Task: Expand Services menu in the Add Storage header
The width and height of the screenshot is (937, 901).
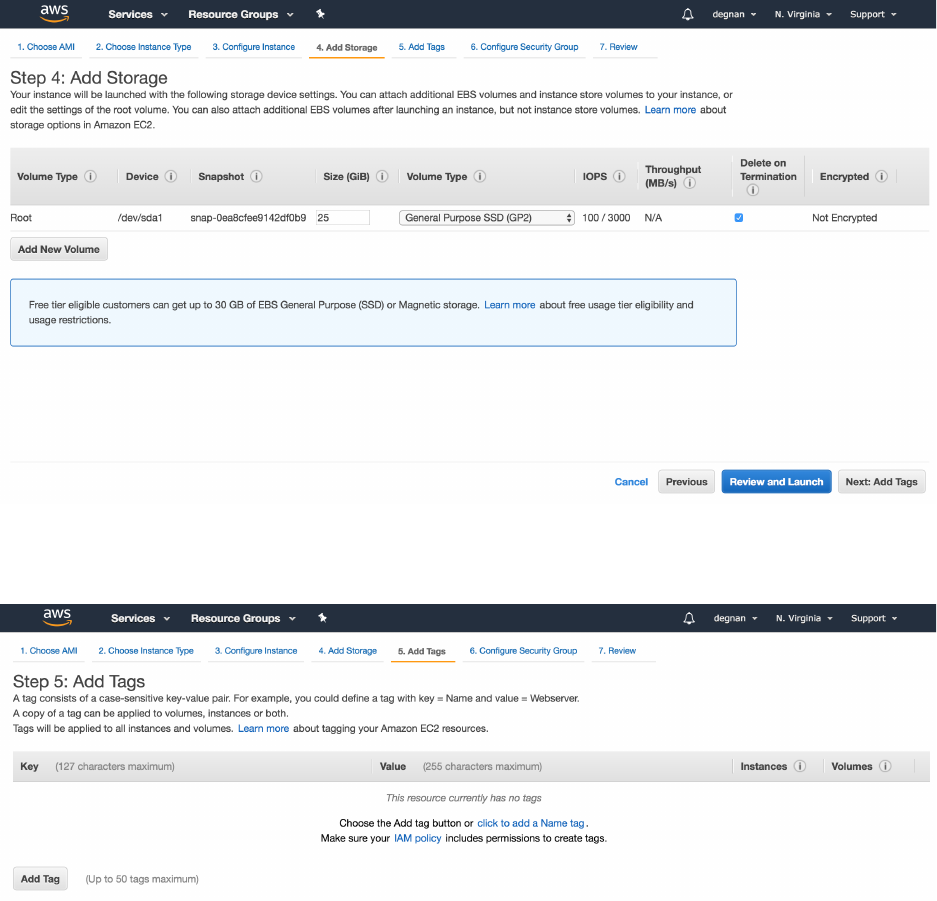Action: tap(138, 14)
